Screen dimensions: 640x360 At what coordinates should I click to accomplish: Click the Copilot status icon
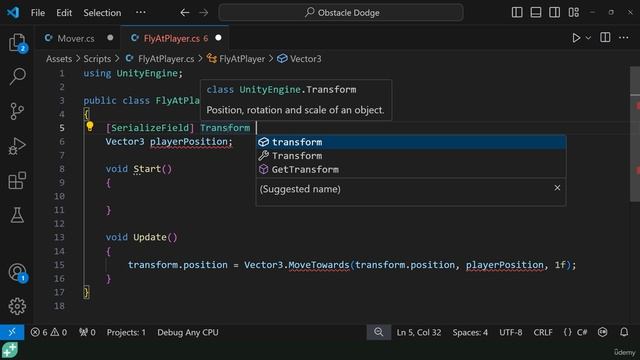(602, 332)
